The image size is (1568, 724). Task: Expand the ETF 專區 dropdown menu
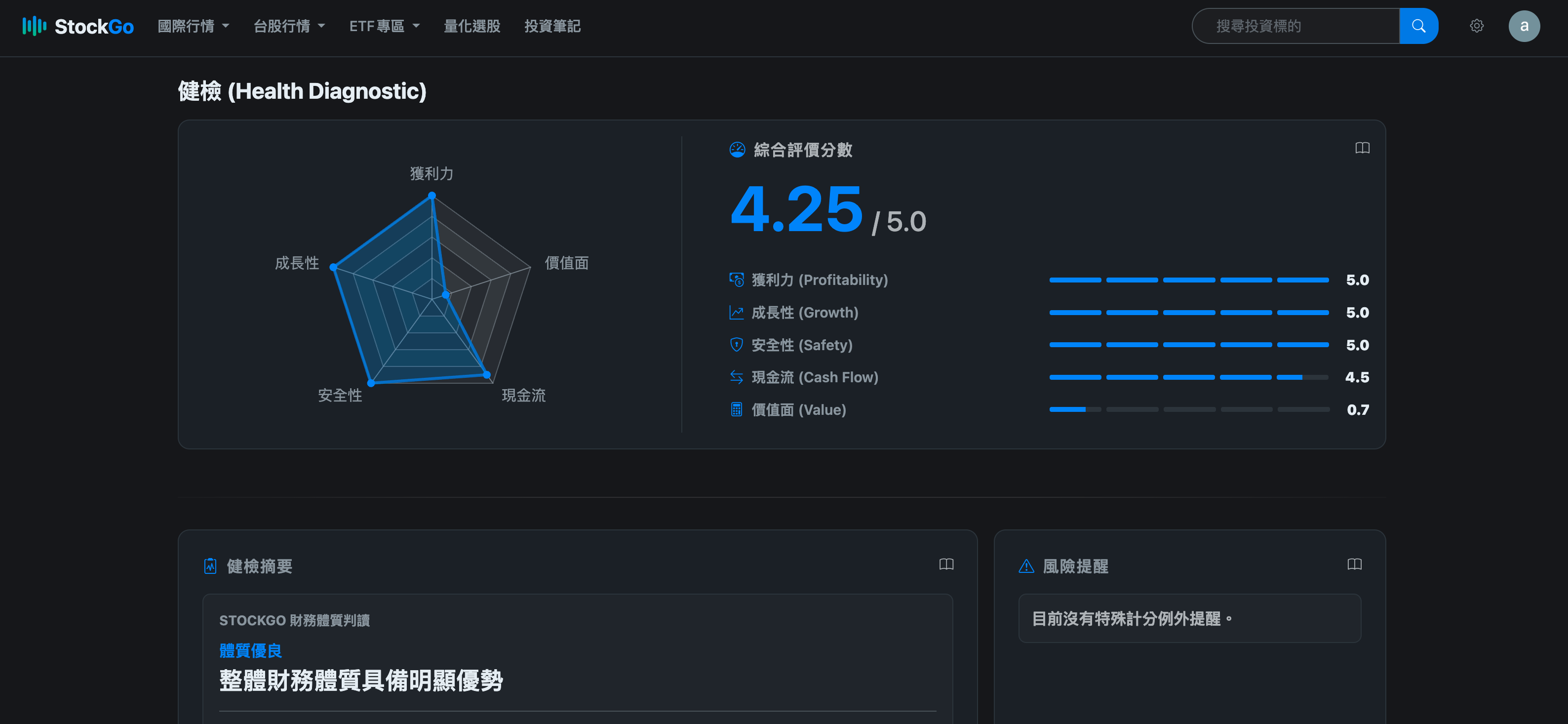click(x=384, y=26)
